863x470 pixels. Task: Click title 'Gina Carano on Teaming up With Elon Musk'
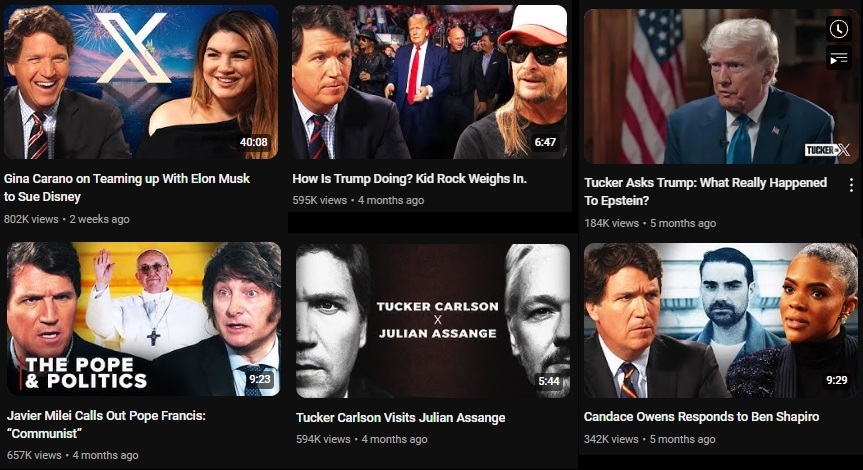(127, 178)
